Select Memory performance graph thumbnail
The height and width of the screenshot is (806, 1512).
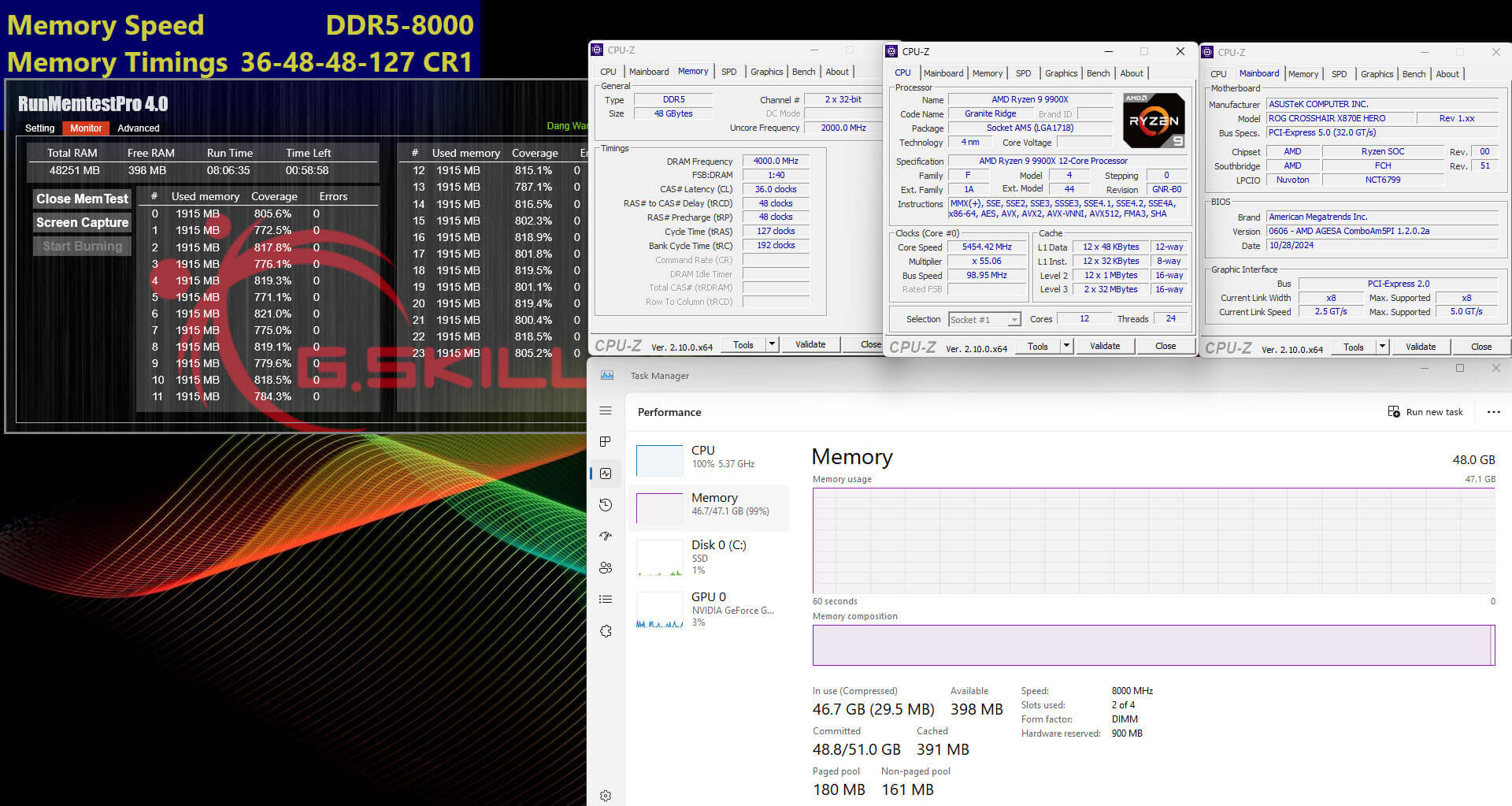(x=659, y=508)
